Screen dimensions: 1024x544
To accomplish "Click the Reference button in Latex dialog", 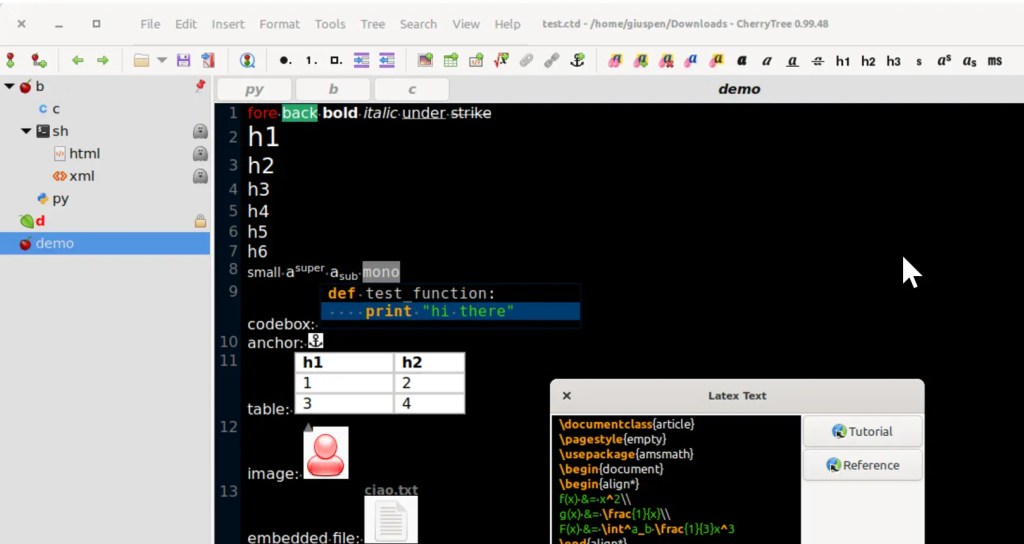I will [x=862, y=465].
